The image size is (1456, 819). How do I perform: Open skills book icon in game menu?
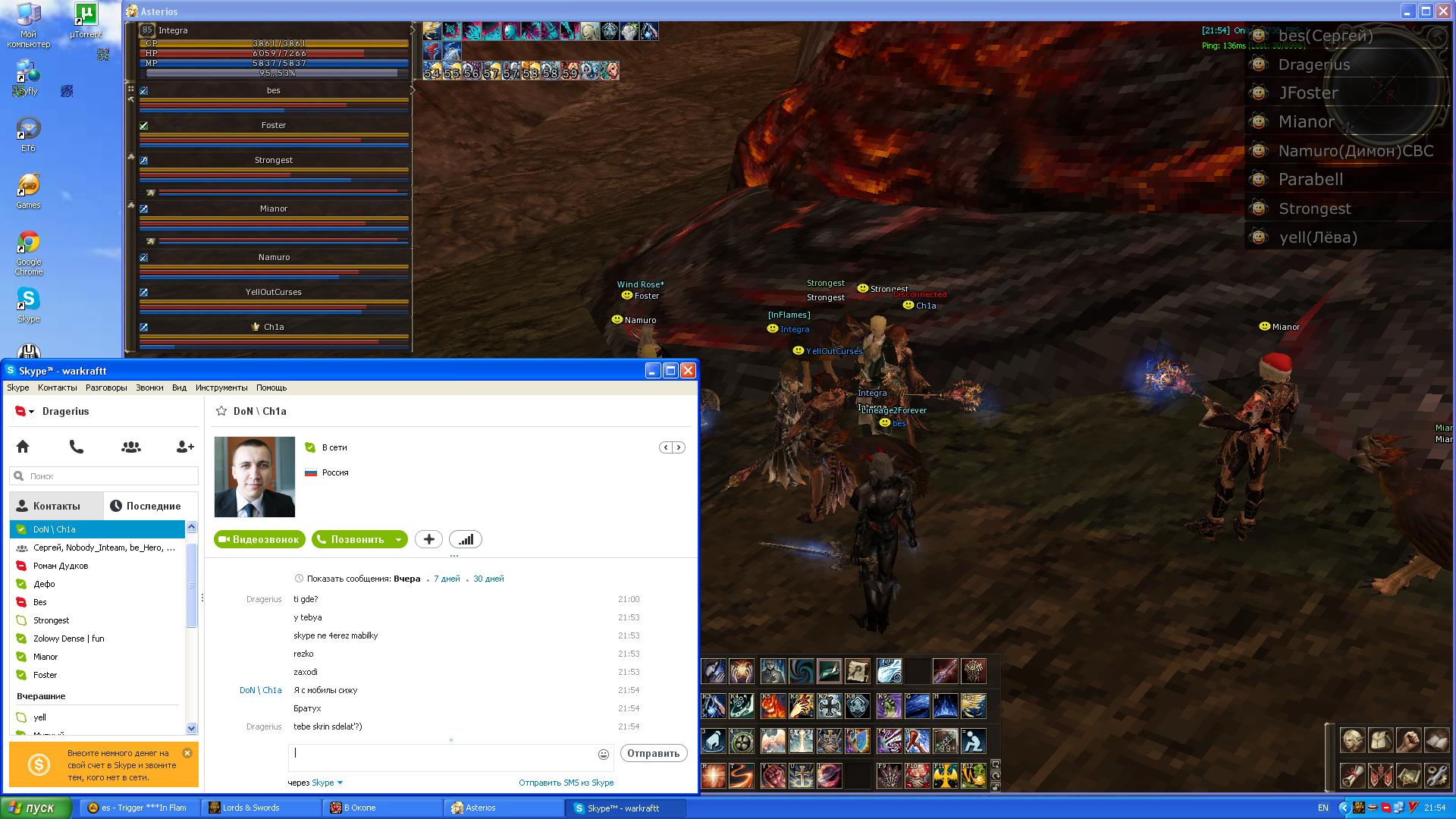(x=1436, y=740)
